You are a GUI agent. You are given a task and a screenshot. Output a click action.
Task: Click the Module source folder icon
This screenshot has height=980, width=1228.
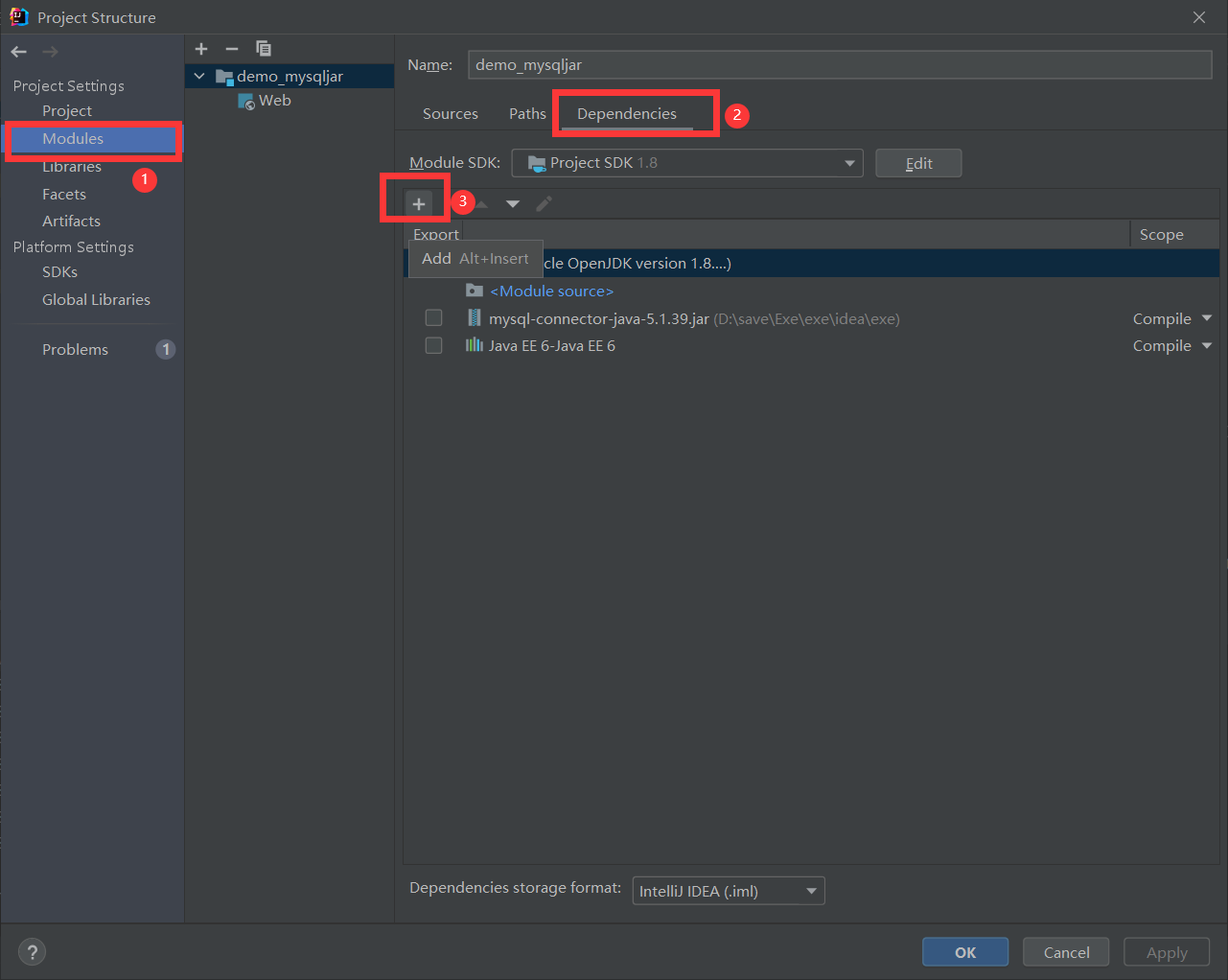pyautogui.click(x=474, y=290)
